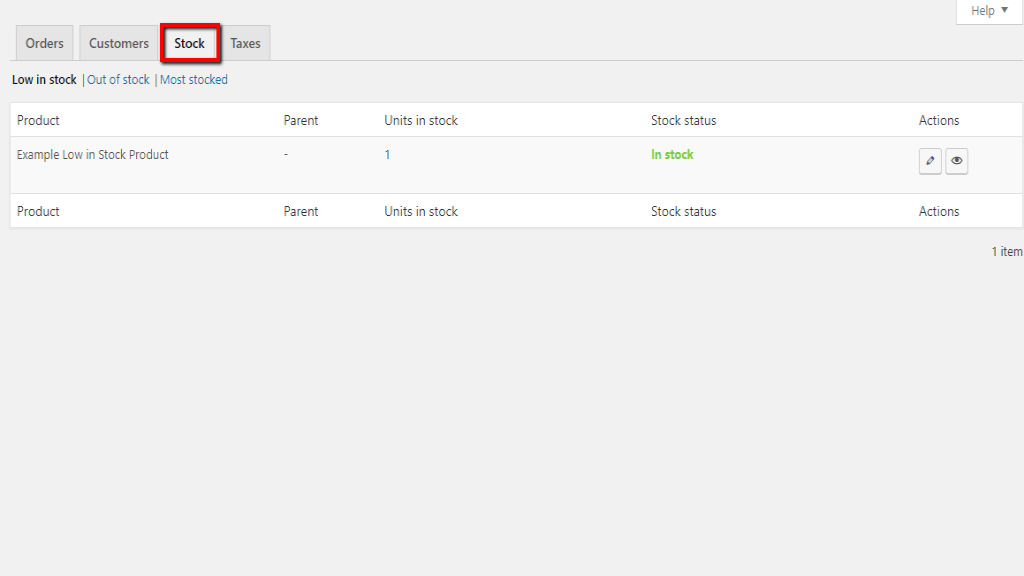The width and height of the screenshot is (1024, 576).
Task: Click the bottom Product footer header
Action: point(38,212)
